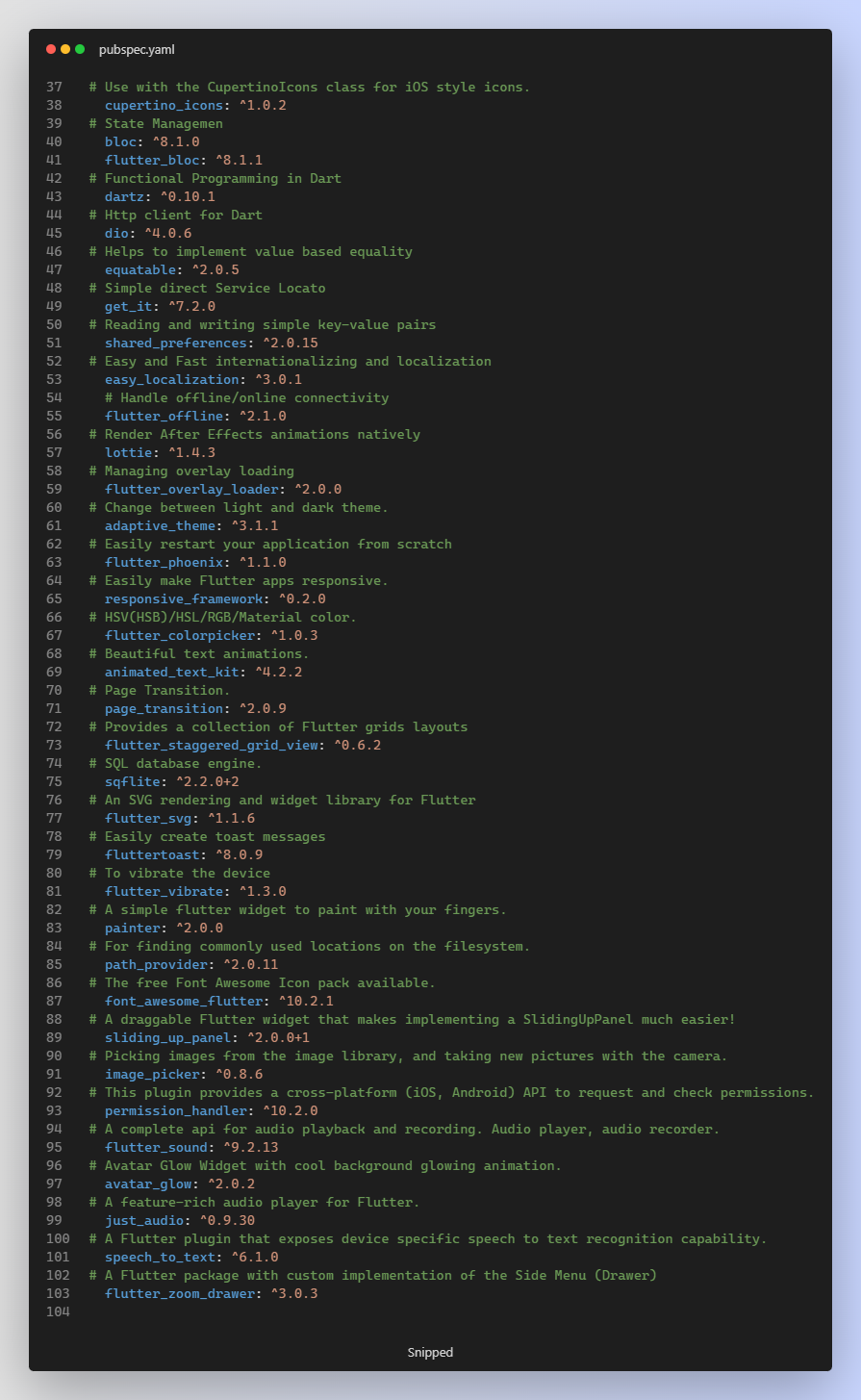Click flutter_colorpicker dependency key
Image resolution: width=861 pixels, height=1400 pixels.
(180, 635)
